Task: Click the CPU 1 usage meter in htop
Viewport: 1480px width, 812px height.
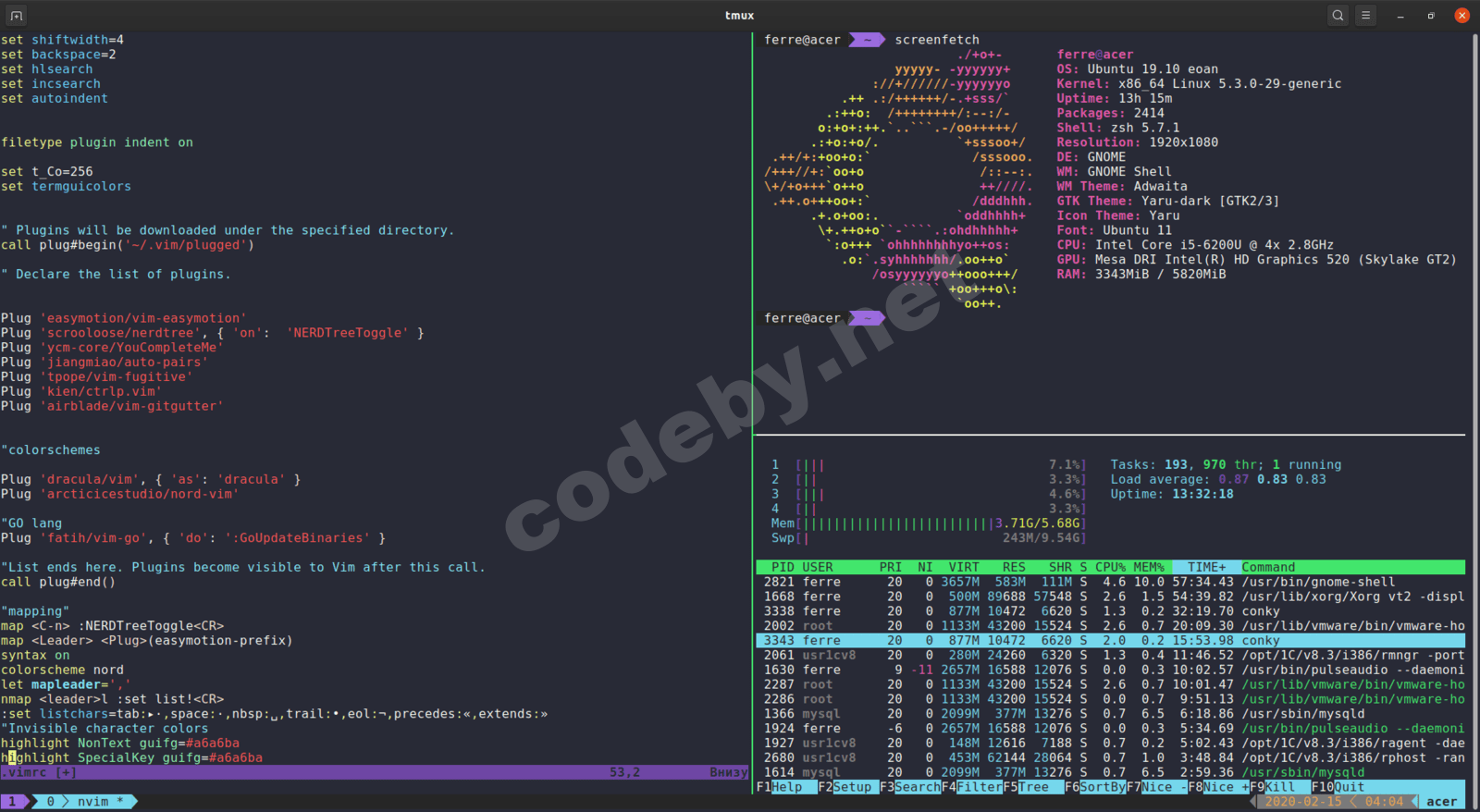Action: click(929, 464)
